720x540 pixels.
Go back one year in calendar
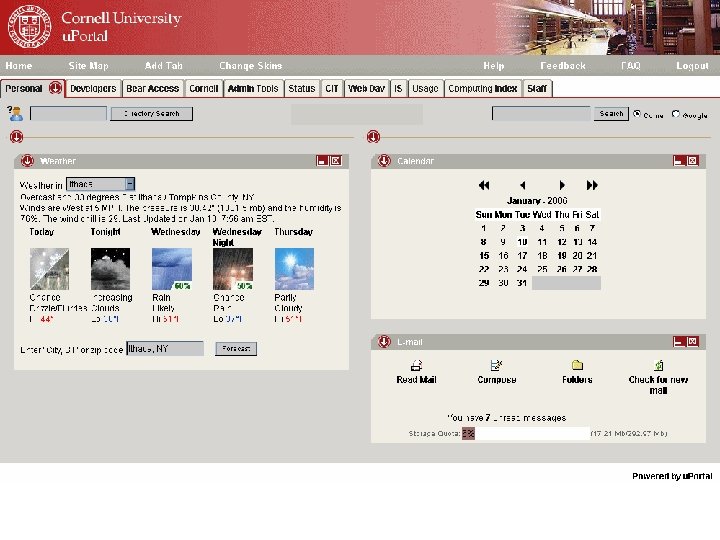tap(484, 186)
